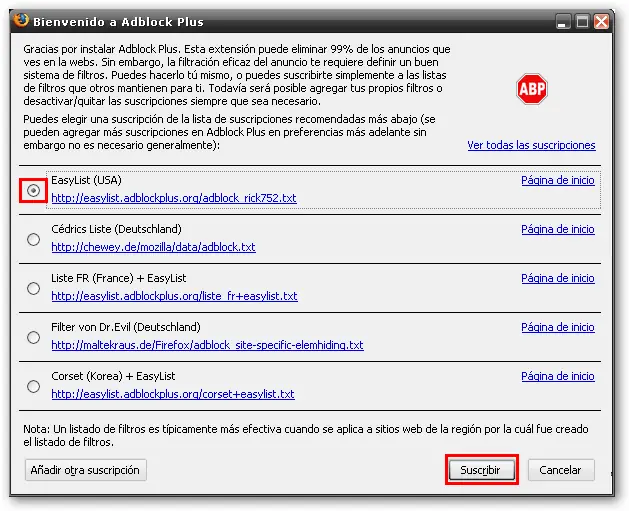Click the EasyList (USA) label text
629x511 pixels.
tap(86, 180)
